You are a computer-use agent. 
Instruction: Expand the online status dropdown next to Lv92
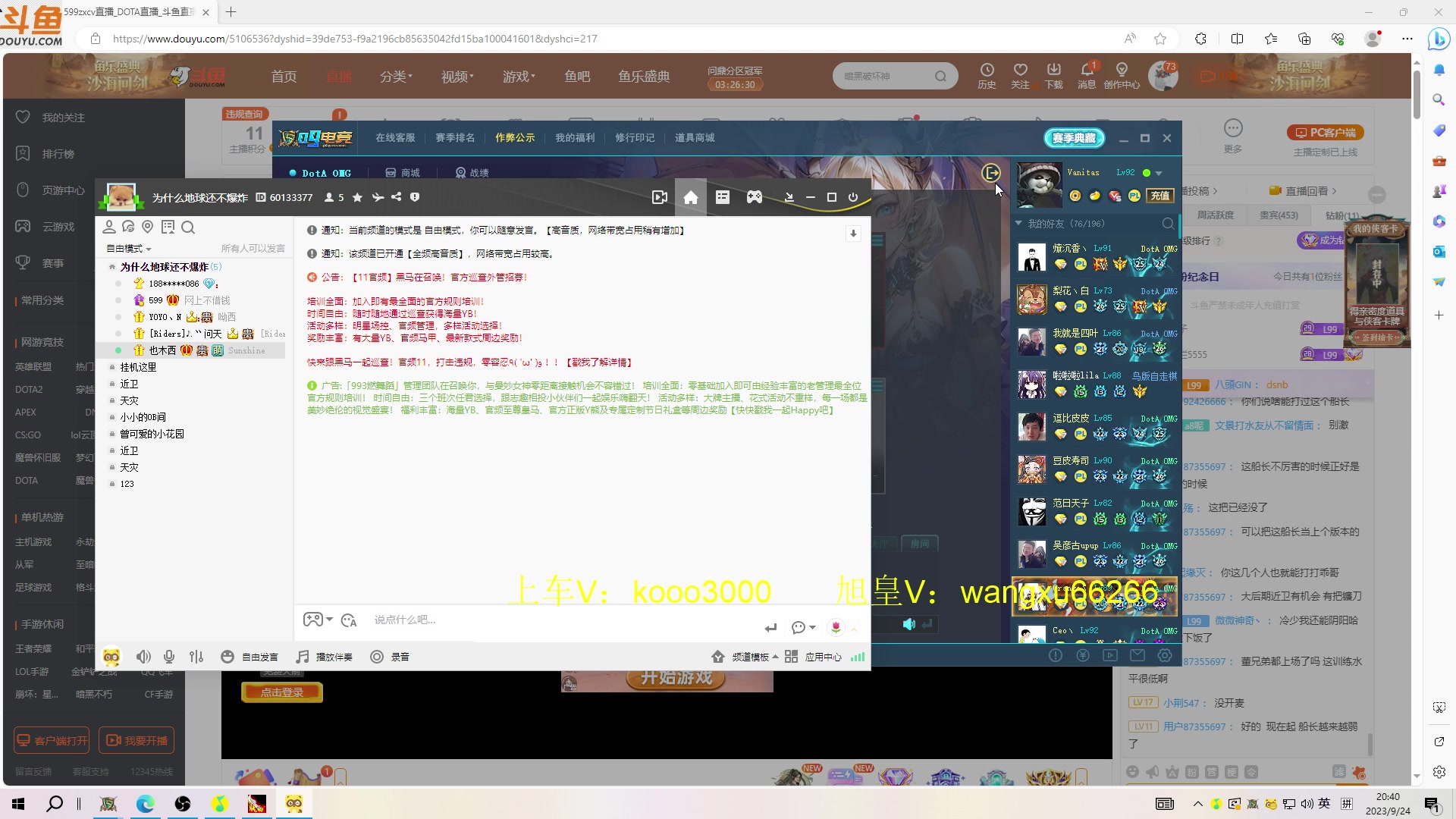tap(1159, 174)
